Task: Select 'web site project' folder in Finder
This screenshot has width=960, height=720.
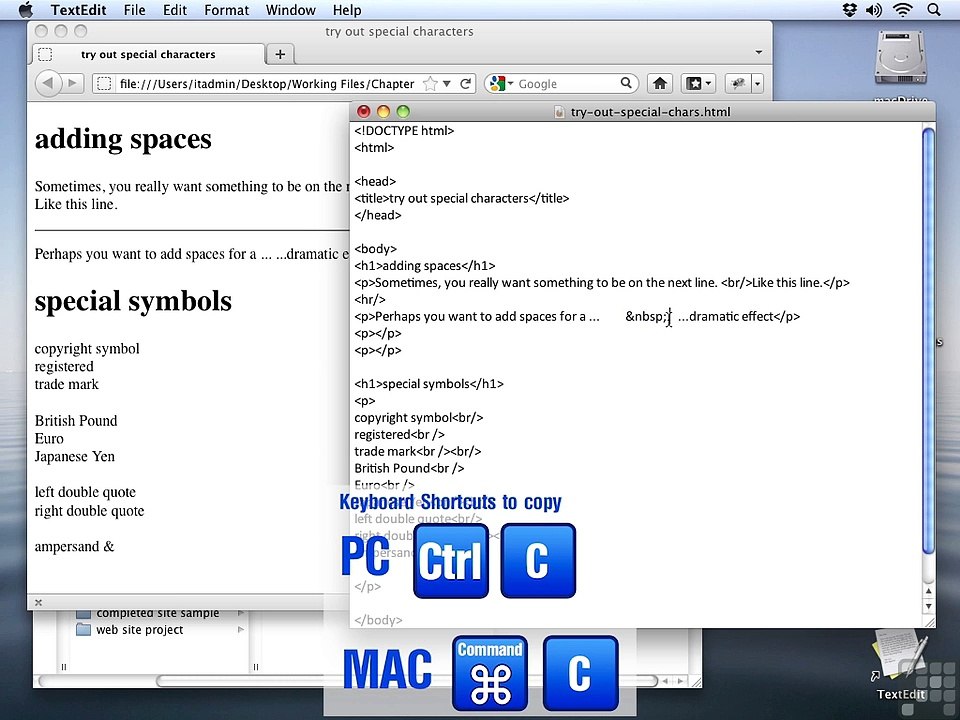Action: point(140,629)
